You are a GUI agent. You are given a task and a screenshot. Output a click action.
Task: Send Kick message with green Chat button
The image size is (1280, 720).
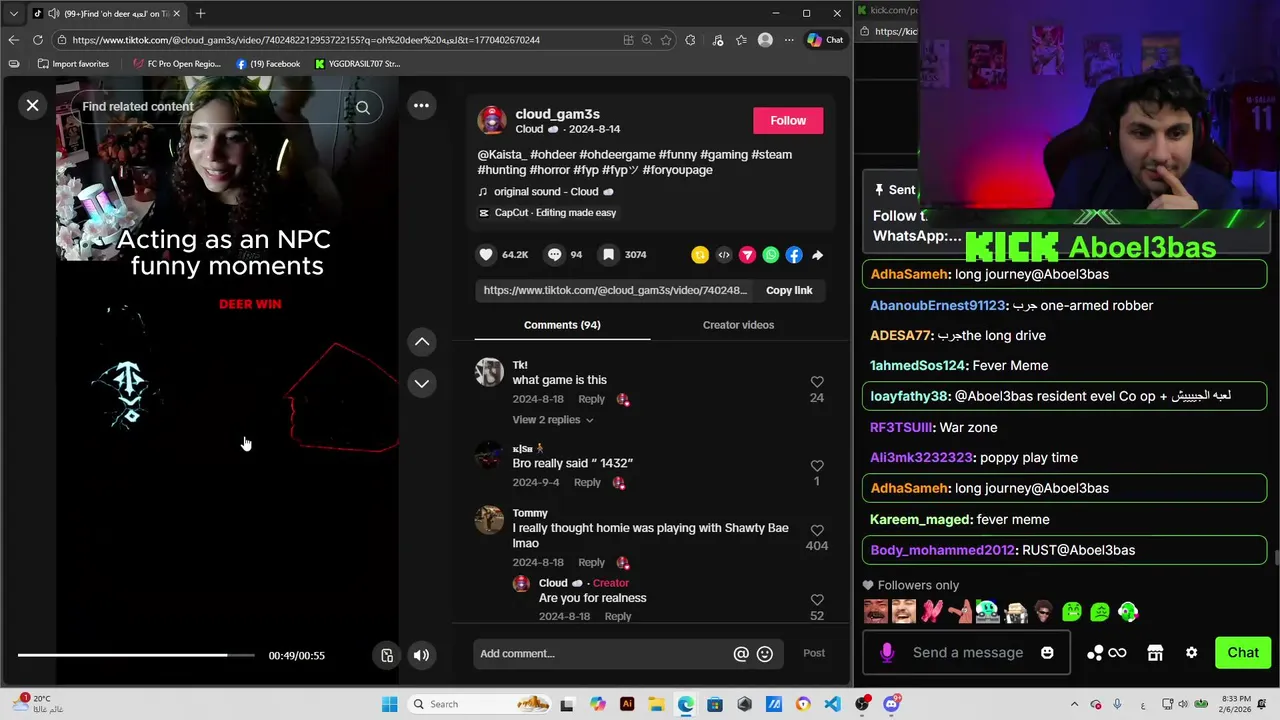tap(1243, 653)
